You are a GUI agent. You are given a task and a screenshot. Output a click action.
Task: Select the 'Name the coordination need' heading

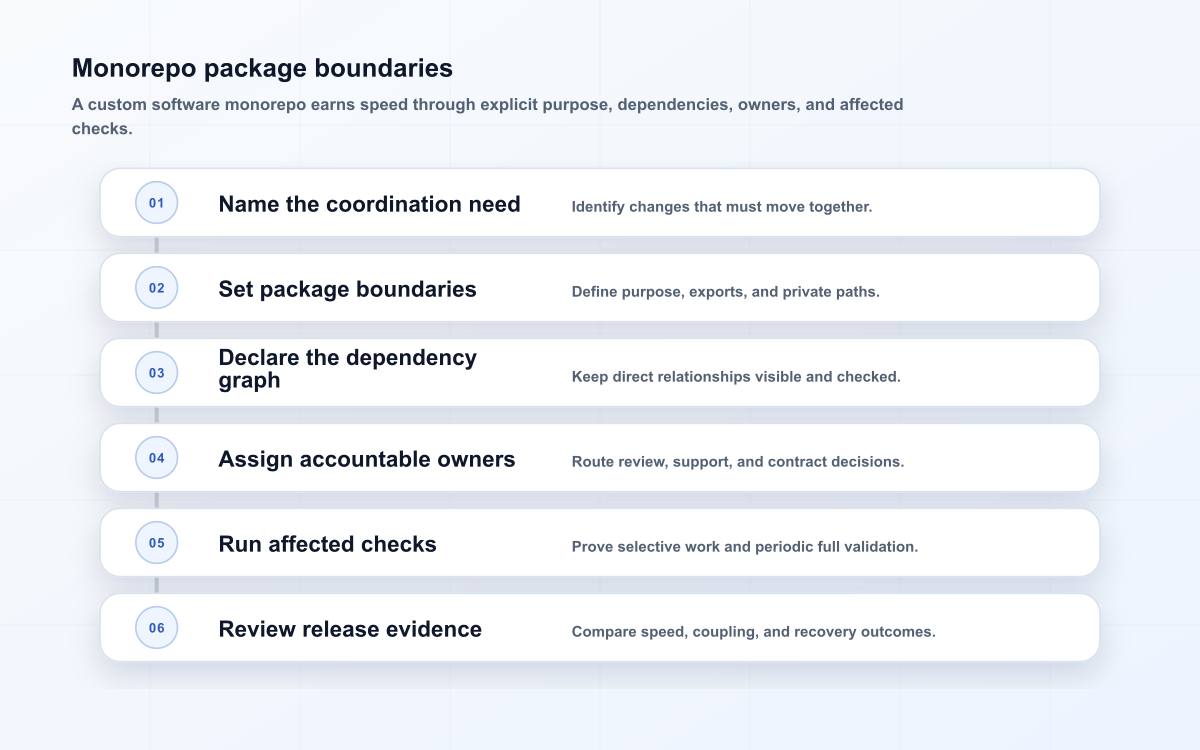click(x=369, y=204)
